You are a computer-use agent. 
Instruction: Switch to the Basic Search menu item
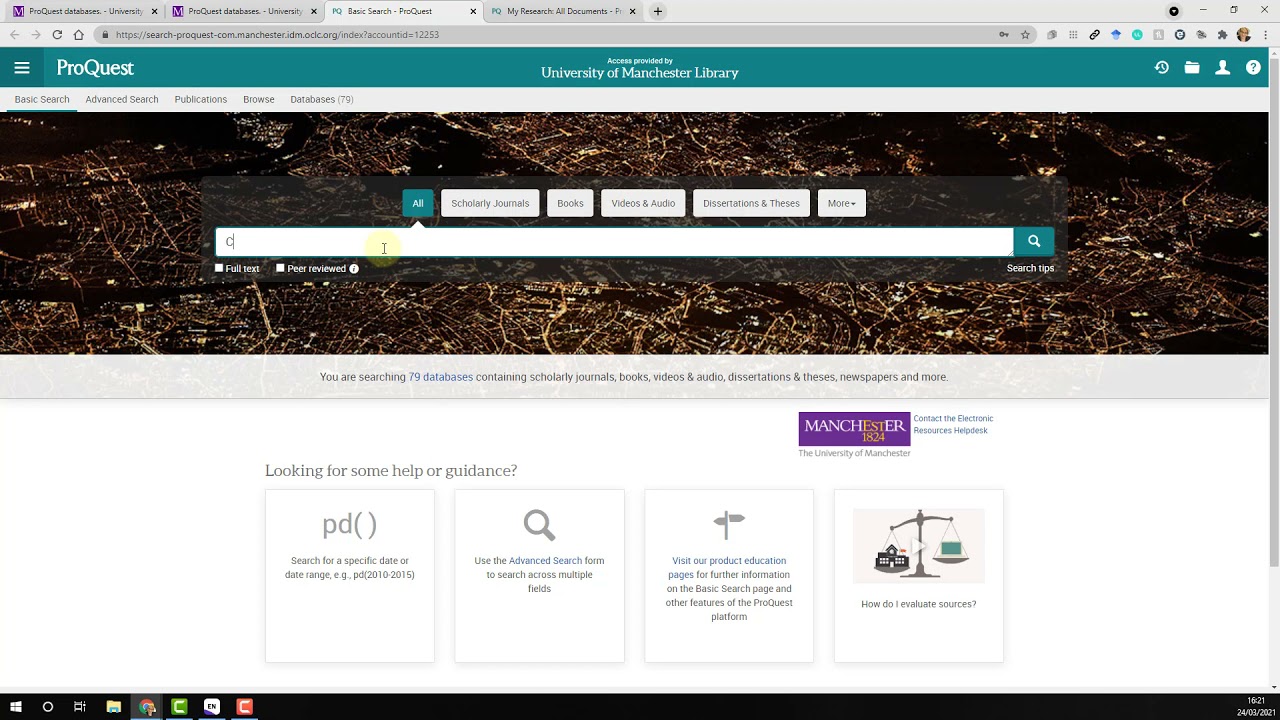tap(42, 99)
